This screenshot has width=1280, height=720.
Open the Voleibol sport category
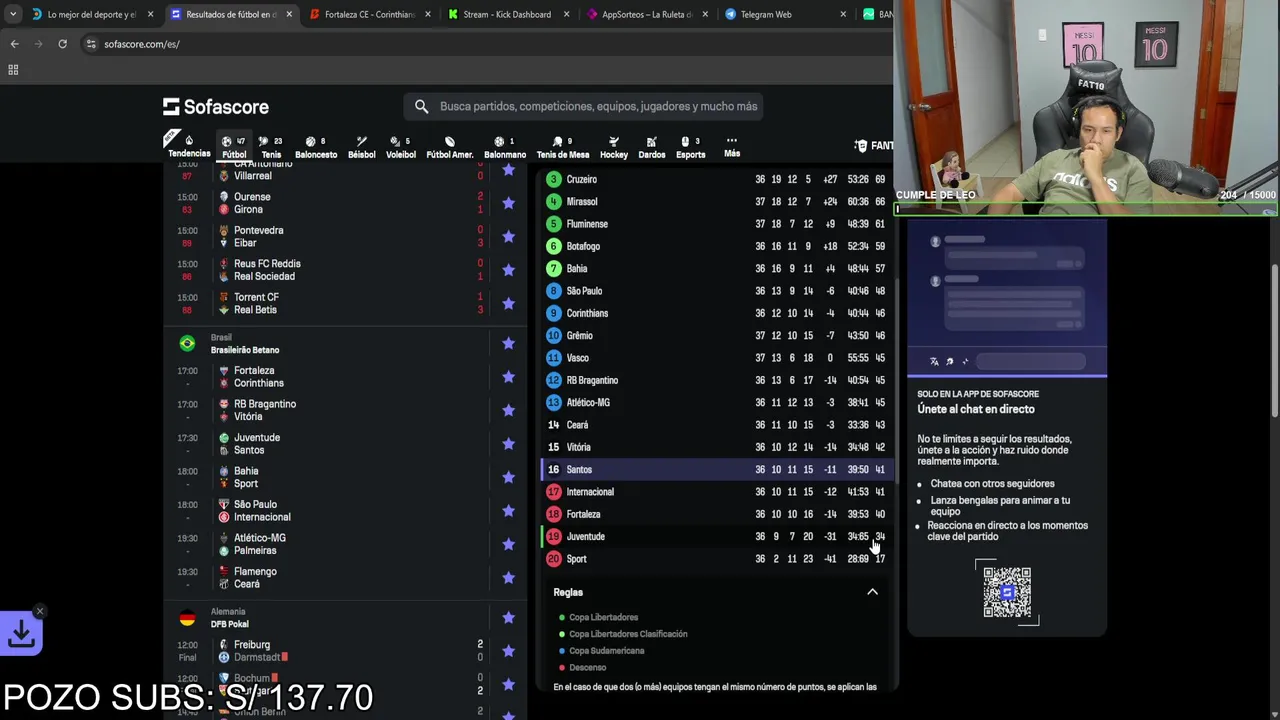pos(400,146)
